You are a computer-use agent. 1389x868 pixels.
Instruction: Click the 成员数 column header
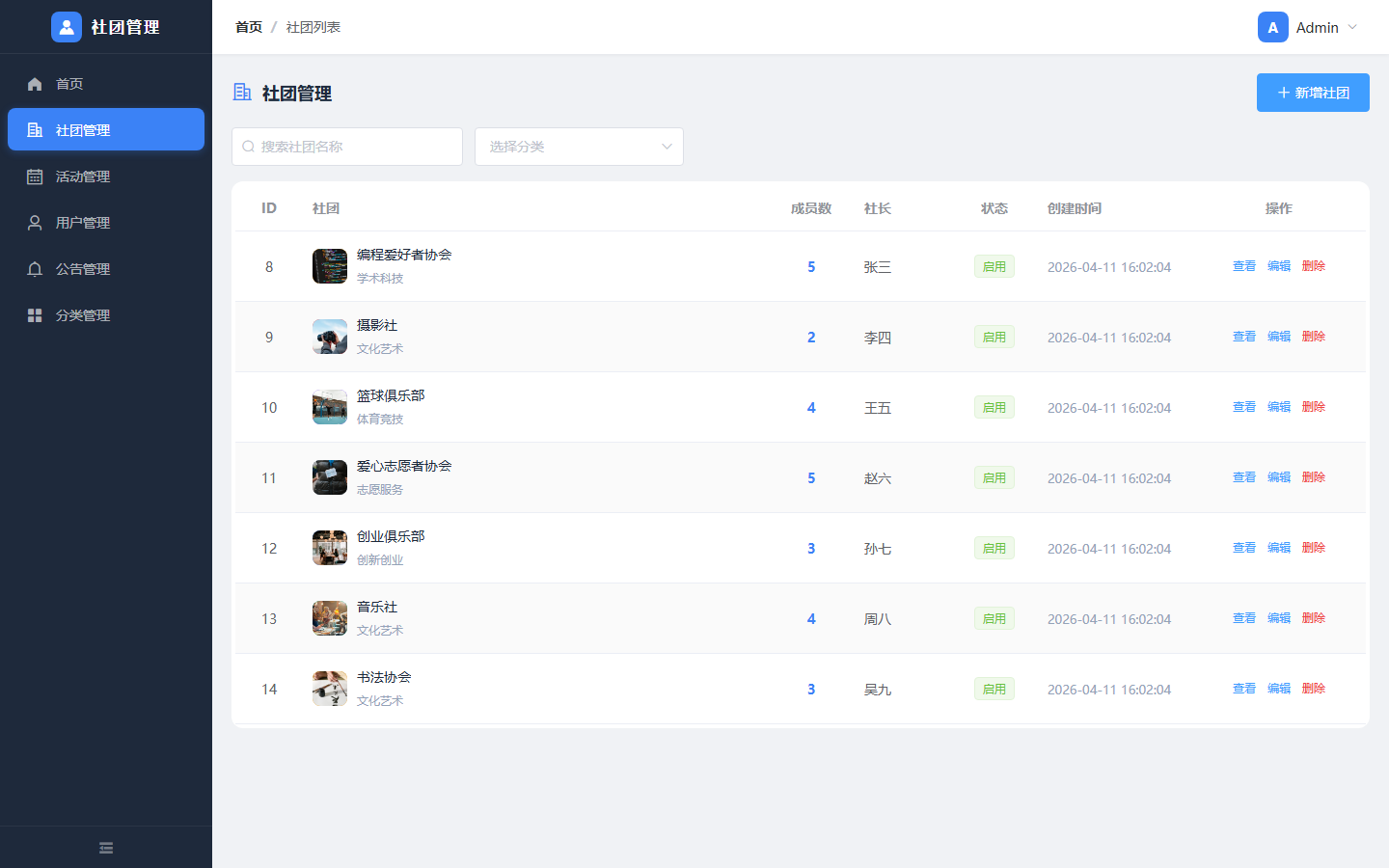coord(811,208)
